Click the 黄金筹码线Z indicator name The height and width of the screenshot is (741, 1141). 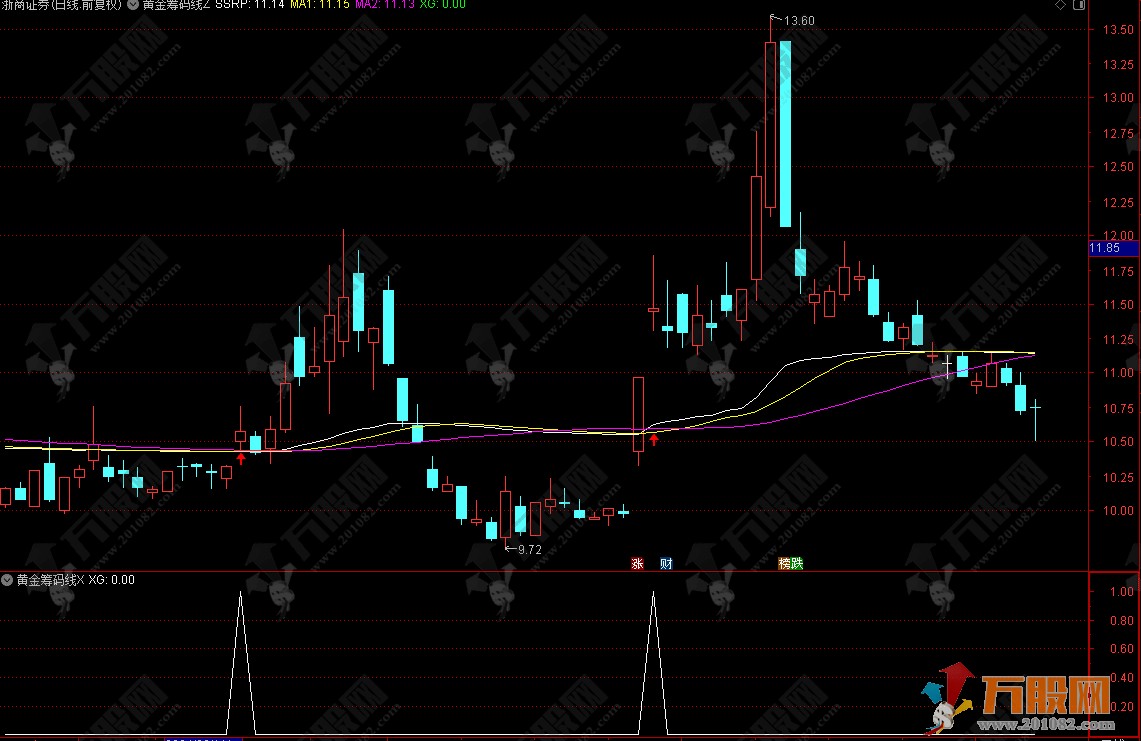(176, 4)
